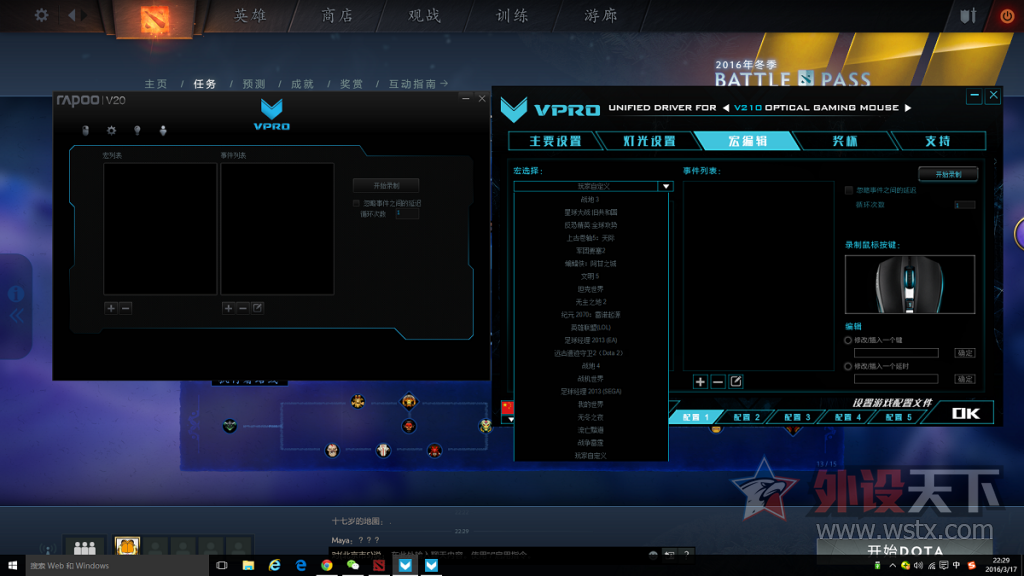Image resolution: width=1024 pixels, height=576 pixels.
Task: Remove a macro with minus under 宏列表 in Rapoo window
Action: pyautogui.click(x=125, y=308)
